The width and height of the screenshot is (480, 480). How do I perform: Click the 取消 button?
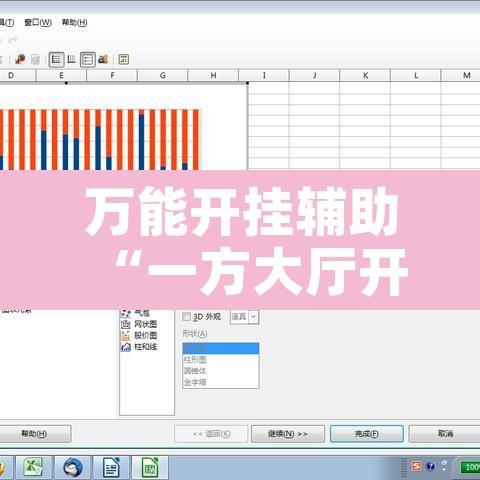(x=445, y=434)
